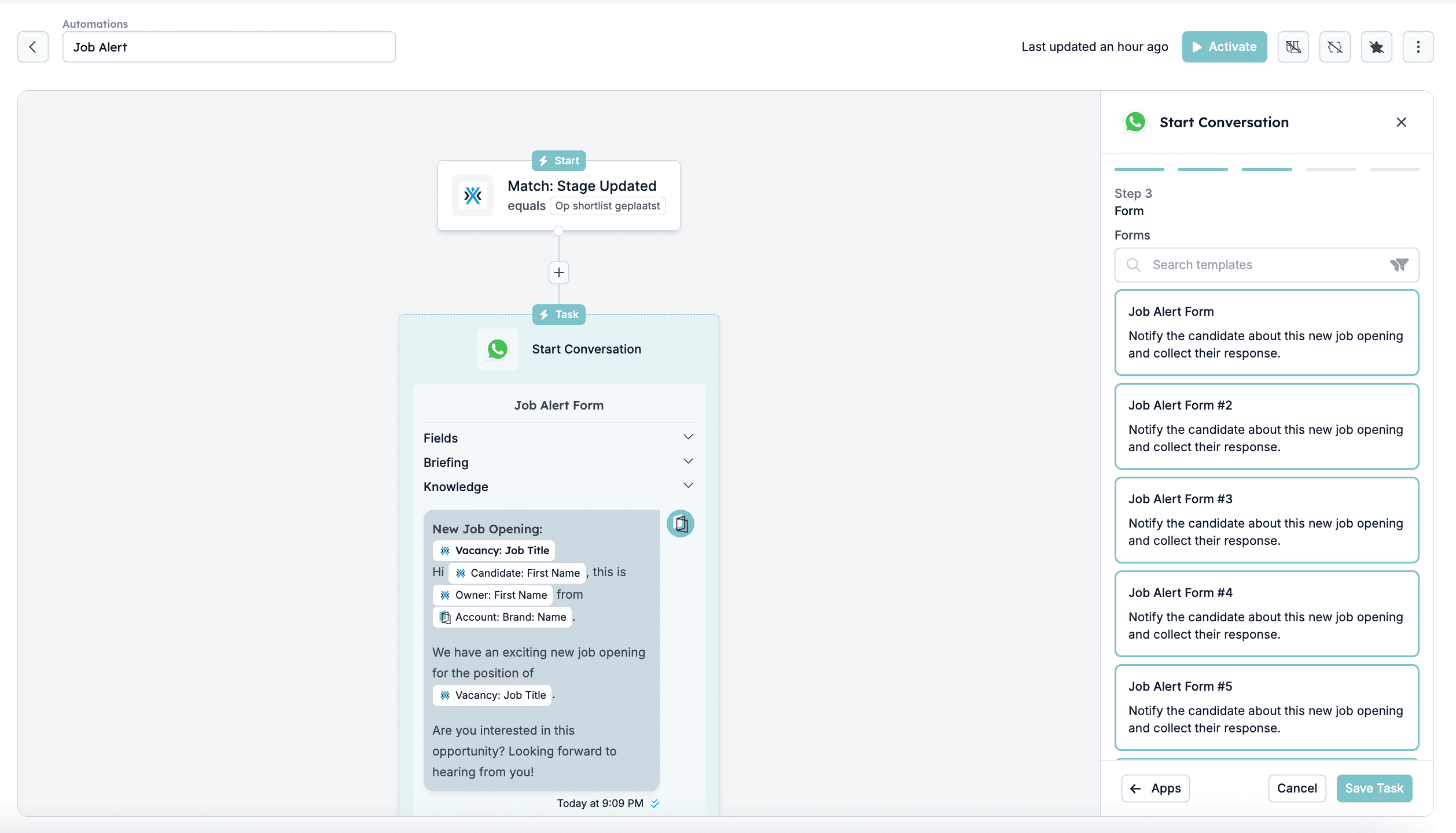Screen dimensions: 1456x833
Task: Click the double checkmark read receipt
Action: [655, 803]
